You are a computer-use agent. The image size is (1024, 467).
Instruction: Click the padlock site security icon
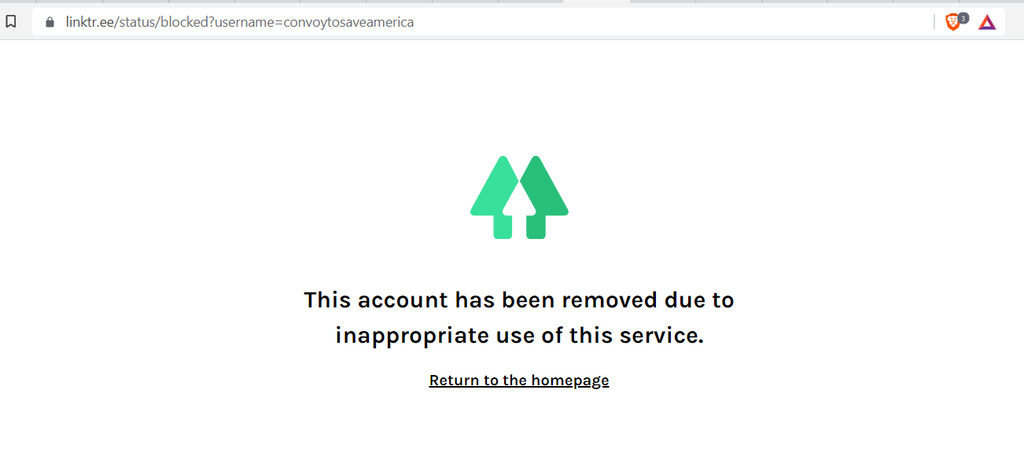point(50,22)
